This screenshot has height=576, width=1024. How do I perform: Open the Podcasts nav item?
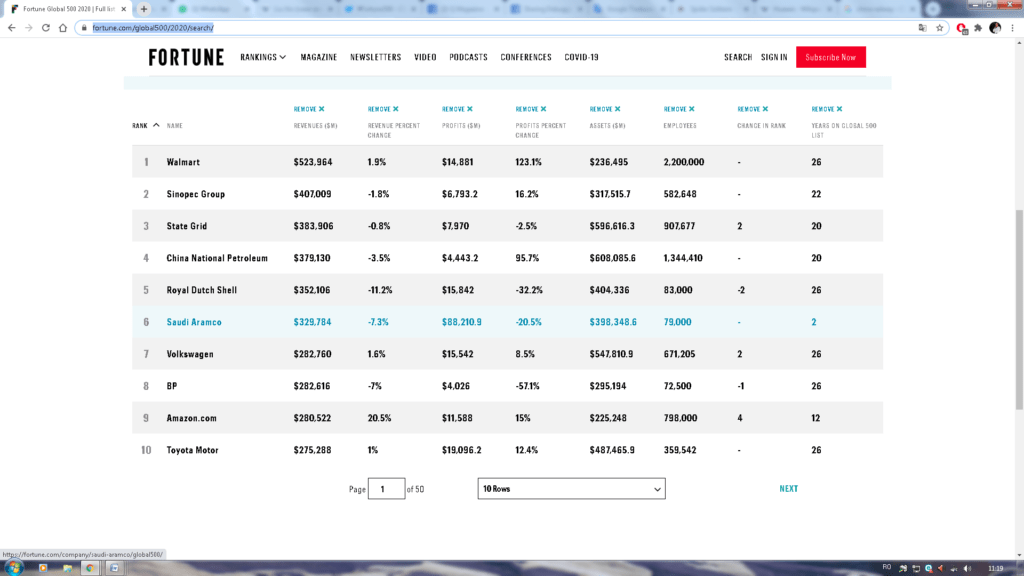(468, 58)
